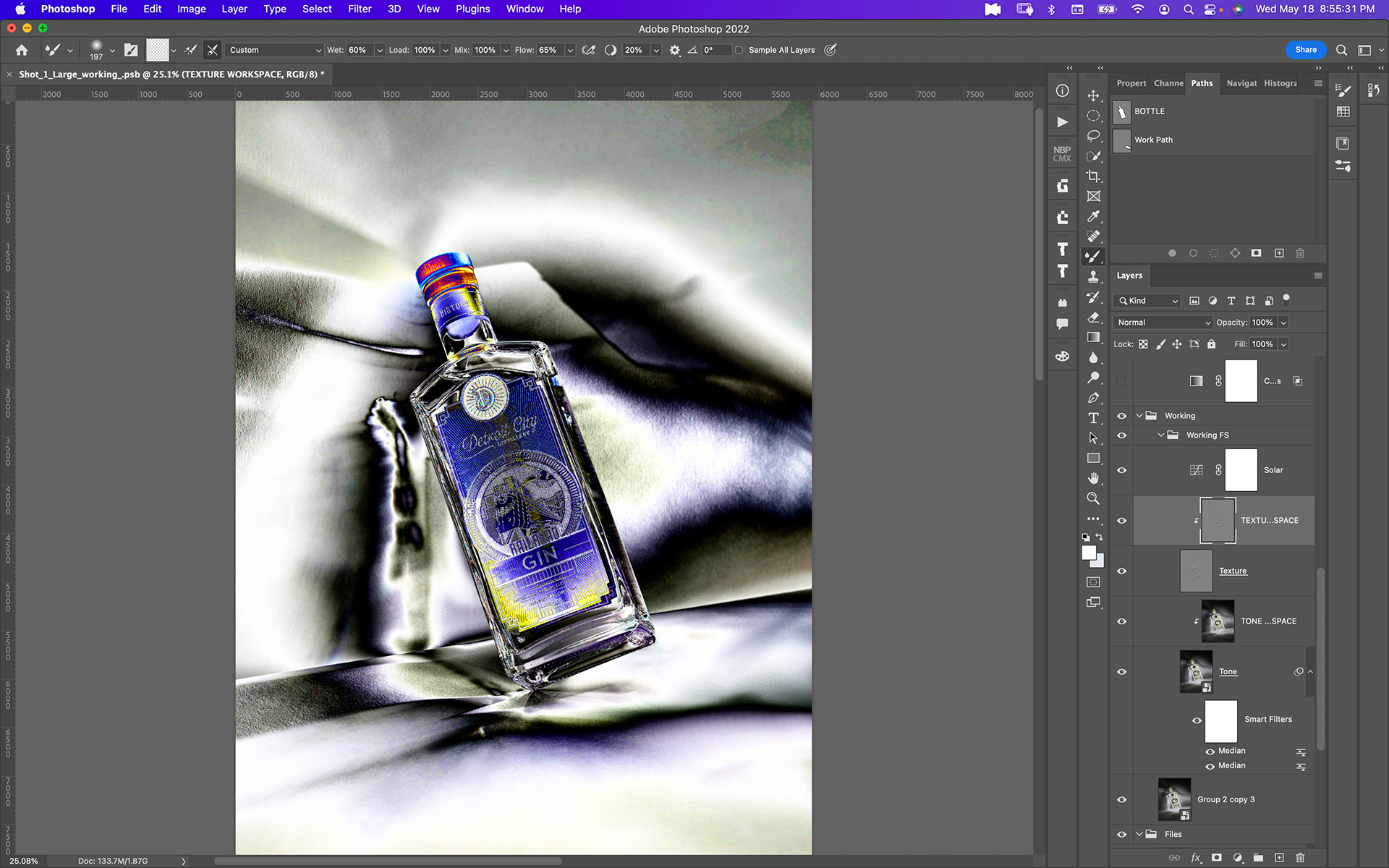Select the Path Selection tool
Image resolution: width=1389 pixels, height=868 pixels.
pos(1093,438)
